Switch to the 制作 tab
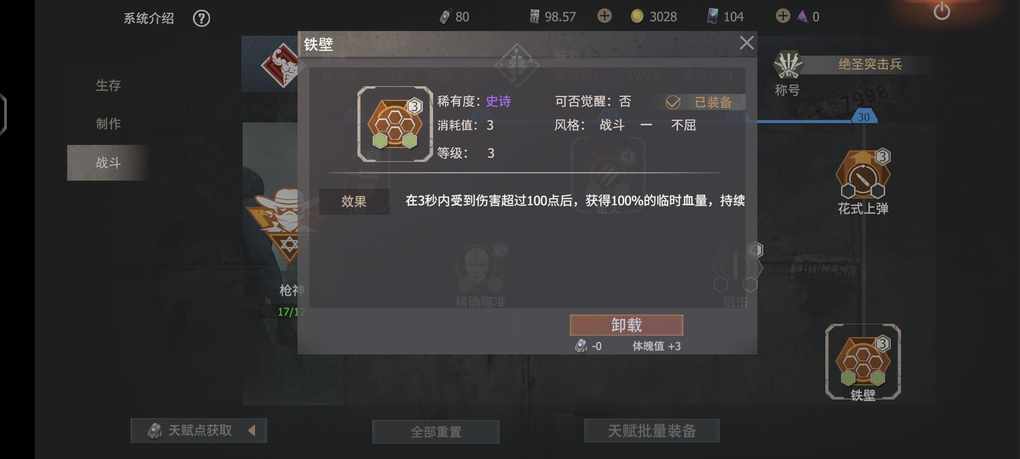The image size is (1020, 459). click(x=108, y=124)
